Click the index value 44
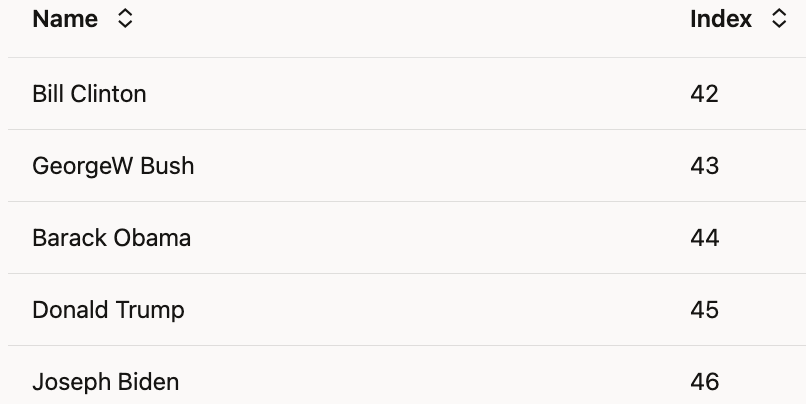Image resolution: width=806 pixels, height=404 pixels. tap(704, 238)
